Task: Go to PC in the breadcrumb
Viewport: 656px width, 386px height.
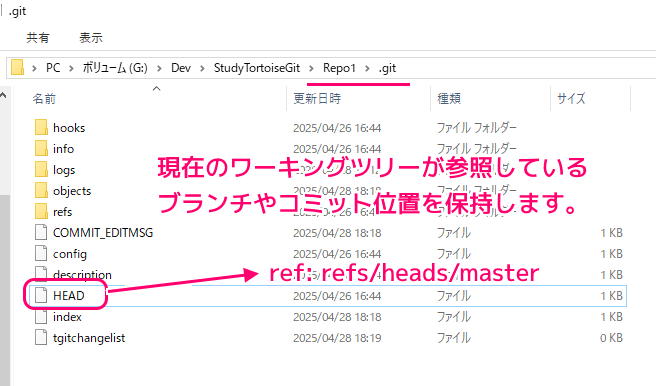Action: pos(53,68)
